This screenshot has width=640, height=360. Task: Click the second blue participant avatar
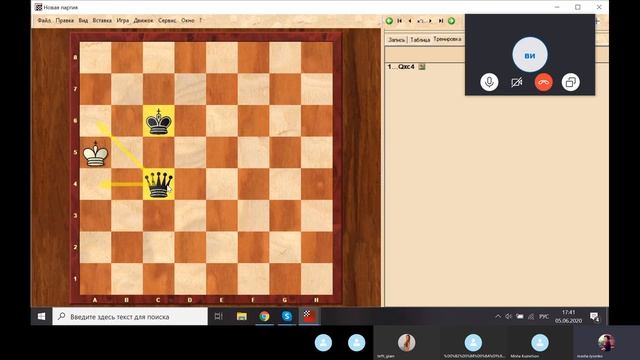click(356, 343)
